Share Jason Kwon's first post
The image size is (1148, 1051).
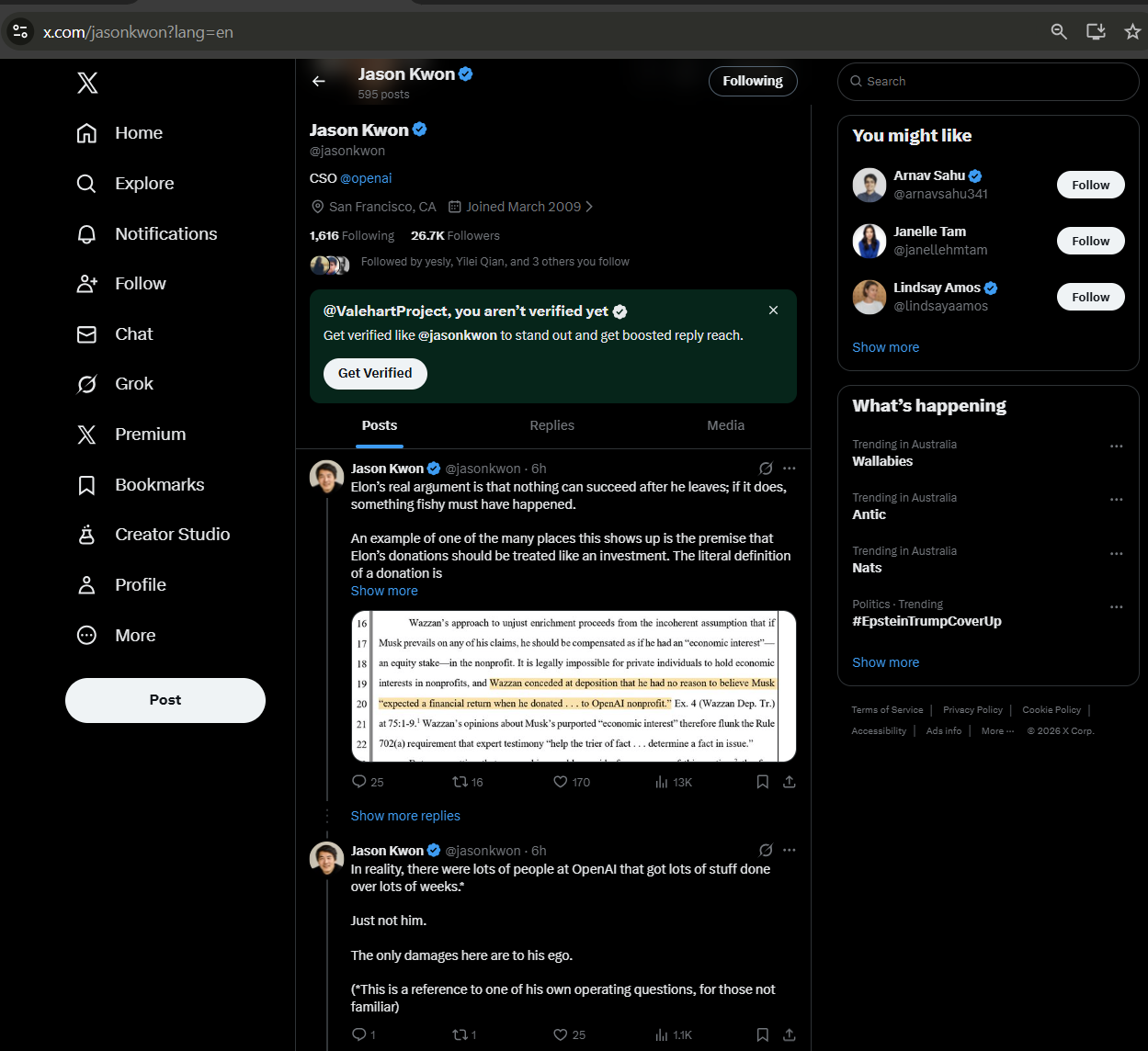(789, 781)
